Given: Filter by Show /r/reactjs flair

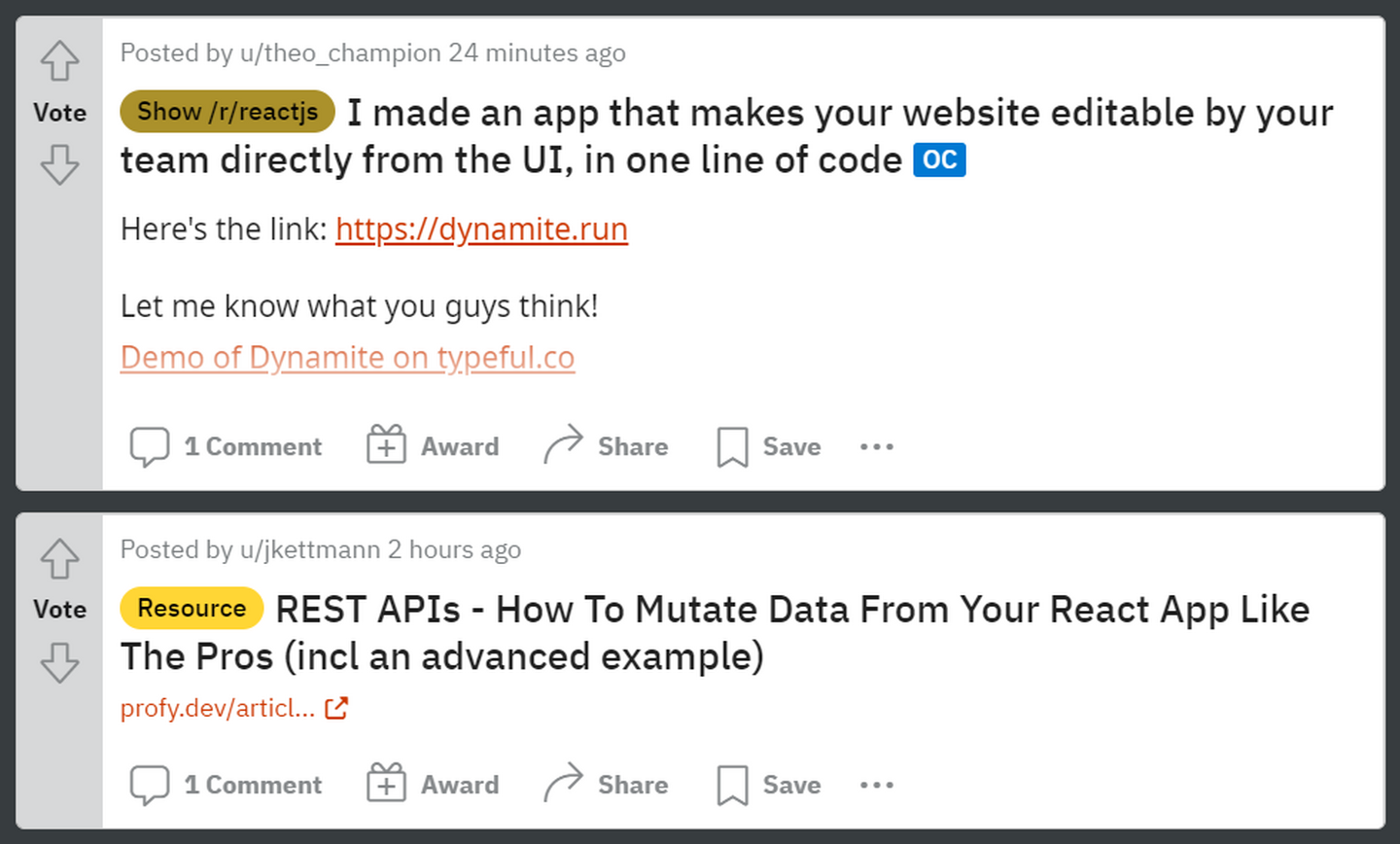Looking at the screenshot, I should pyautogui.click(x=227, y=112).
